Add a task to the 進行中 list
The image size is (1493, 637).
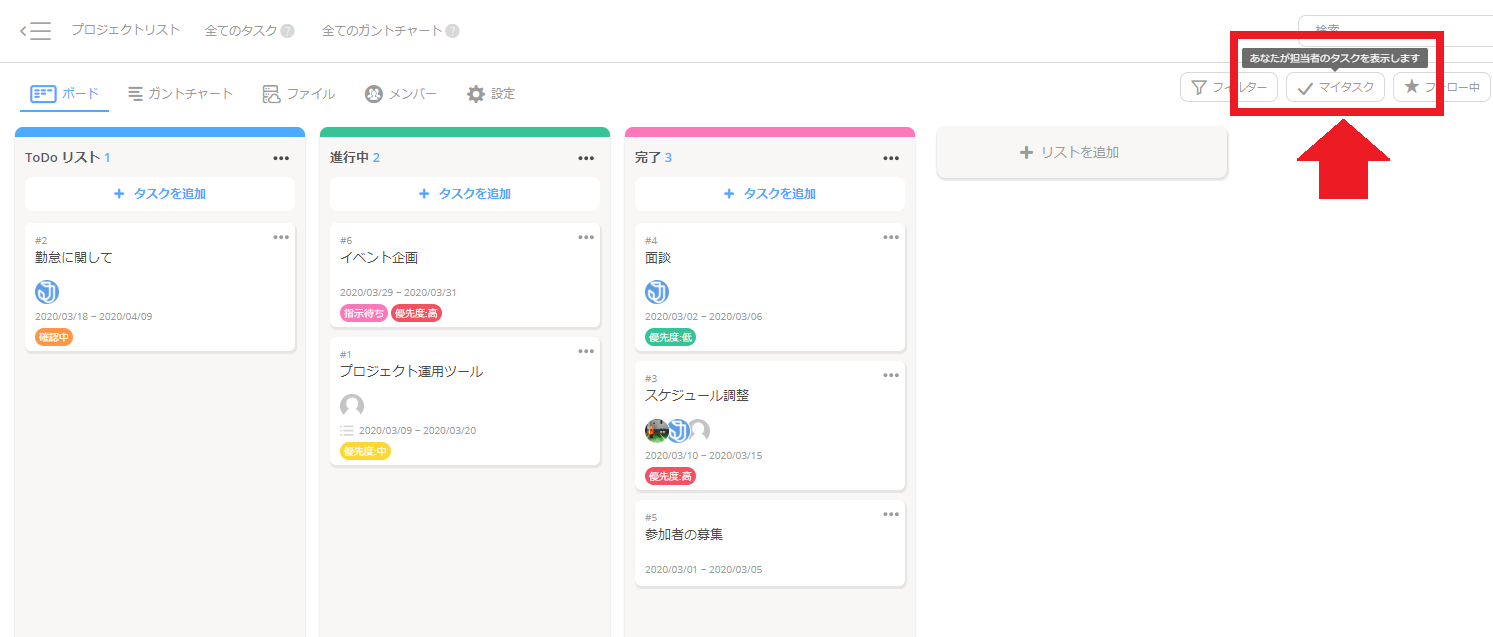click(x=464, y=193)
